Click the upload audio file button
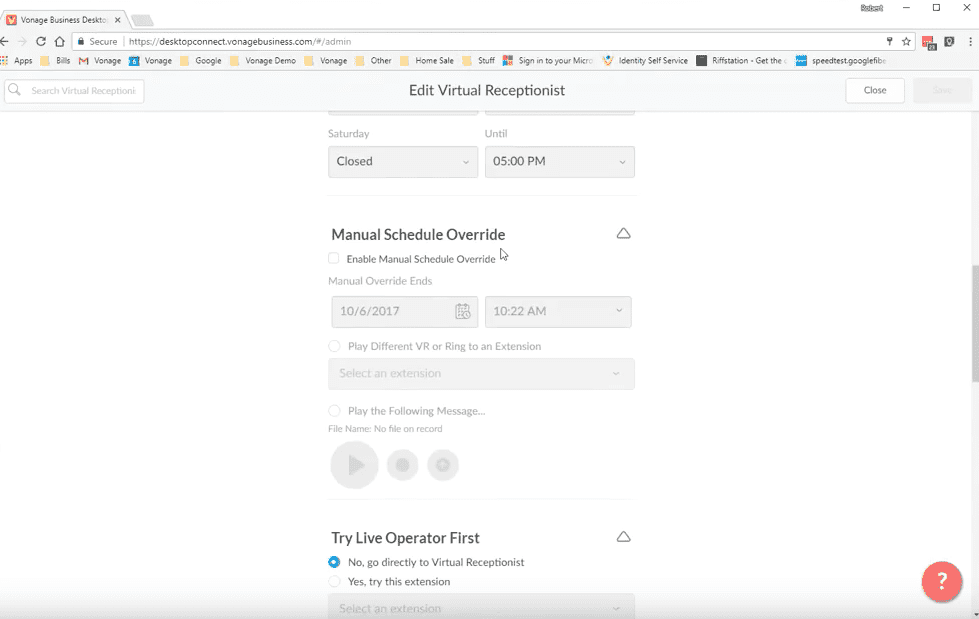 [x=443, y=465]
